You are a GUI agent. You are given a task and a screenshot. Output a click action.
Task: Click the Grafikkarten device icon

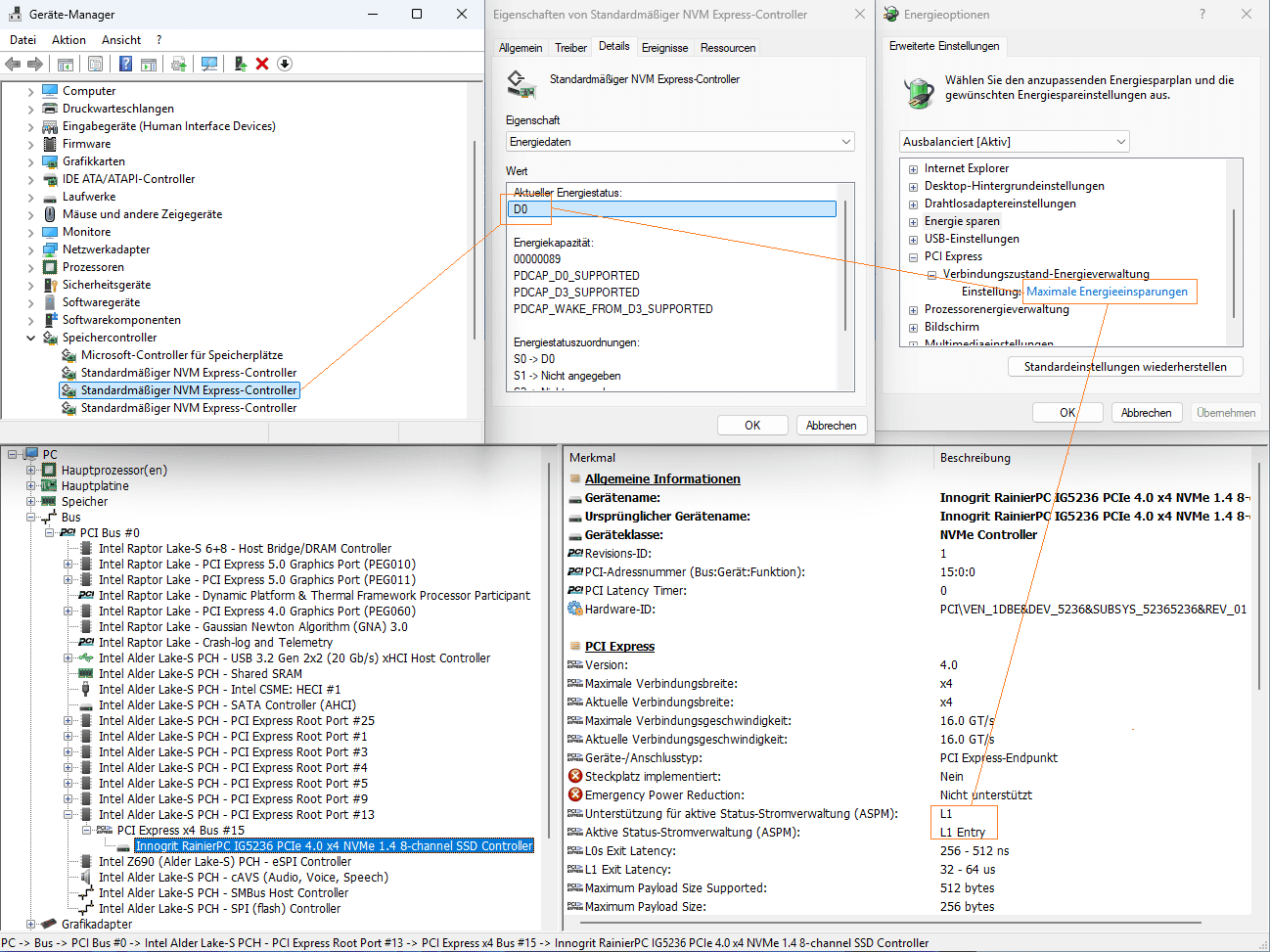coord(50,161)
